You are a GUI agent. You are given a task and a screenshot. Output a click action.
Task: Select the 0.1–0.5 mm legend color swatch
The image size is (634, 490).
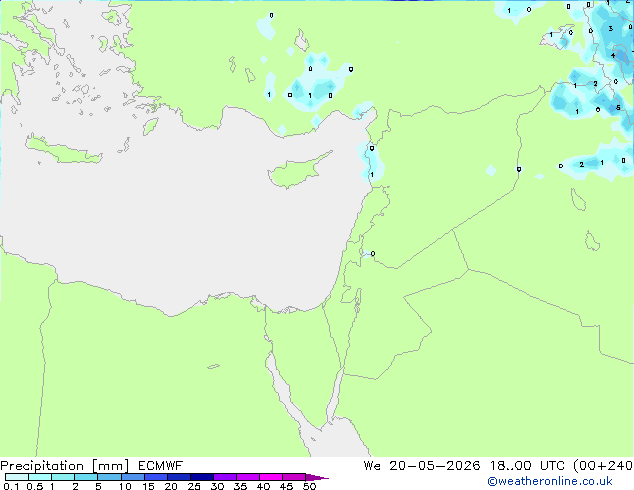point(17,477)
